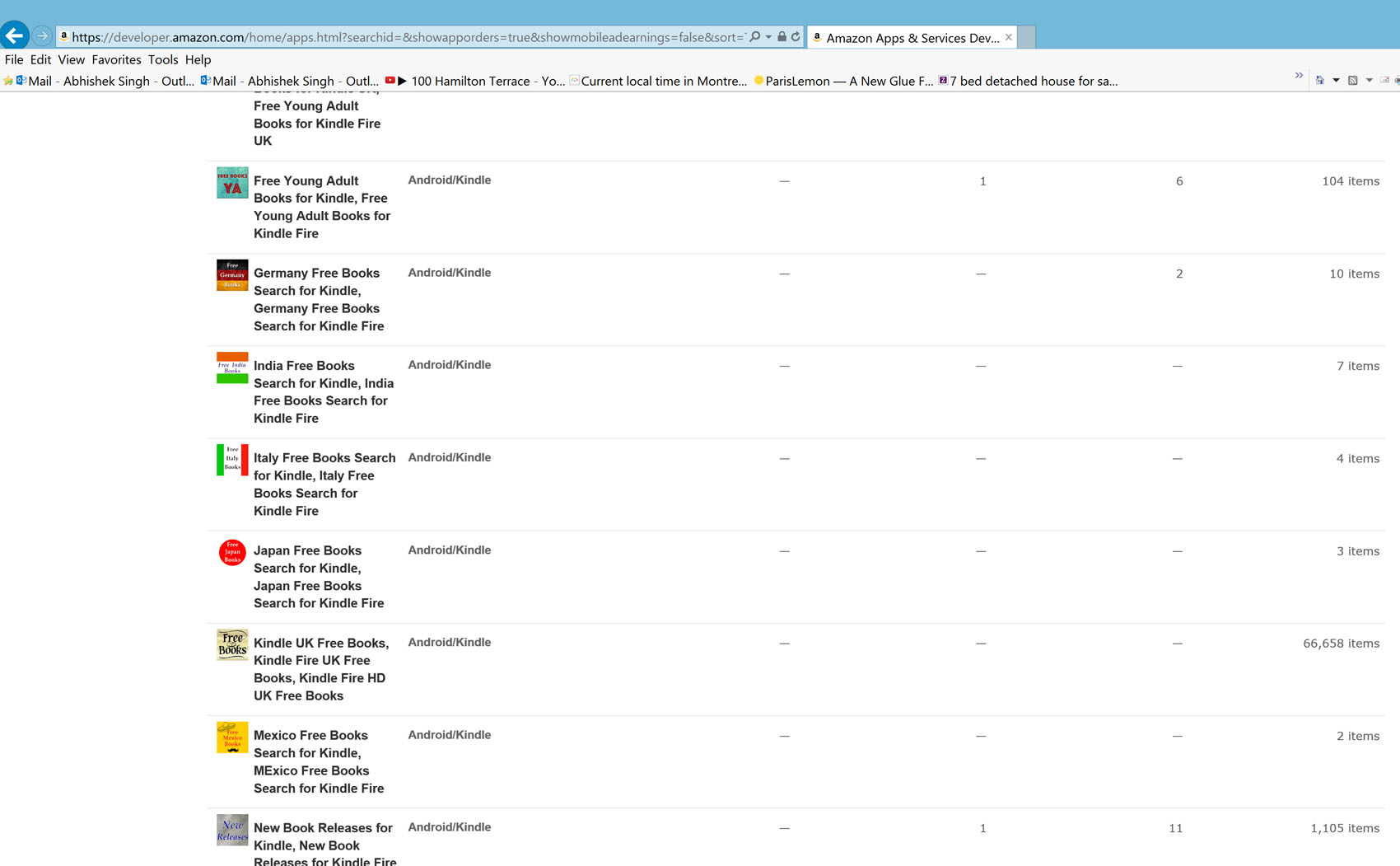
Task: Click the add to favorites bar star icon
Action: [8, 81]
